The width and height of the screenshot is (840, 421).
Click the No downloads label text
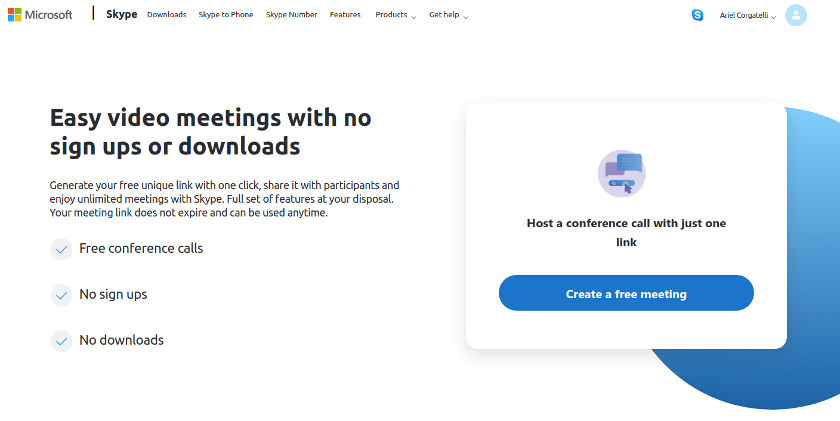click(121, 340)
